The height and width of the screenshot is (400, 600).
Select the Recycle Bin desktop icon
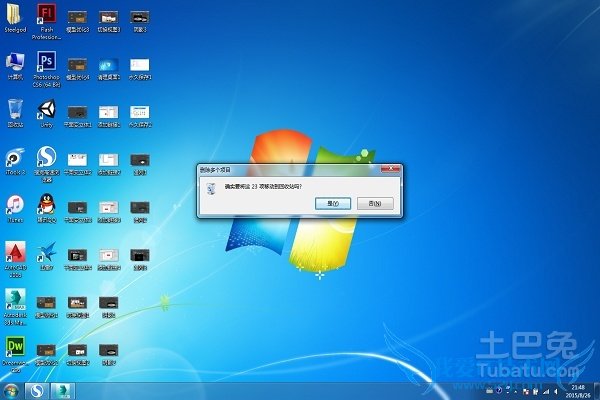[15, 108]
